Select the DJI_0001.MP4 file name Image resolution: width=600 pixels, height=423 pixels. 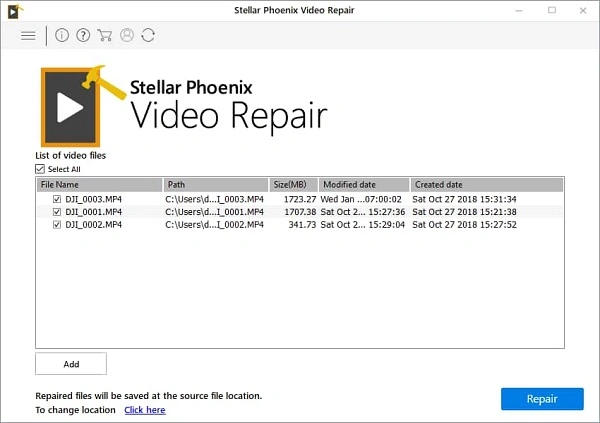[x=93, y=212]
